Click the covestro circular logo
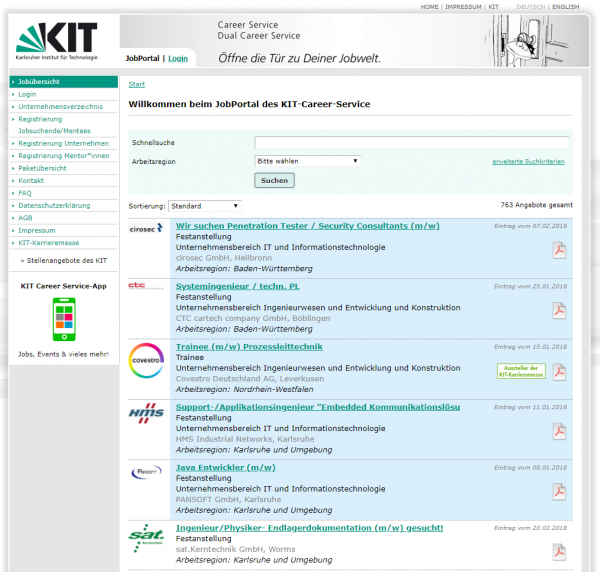Screen dimensions: 600x572 (146, 360)
